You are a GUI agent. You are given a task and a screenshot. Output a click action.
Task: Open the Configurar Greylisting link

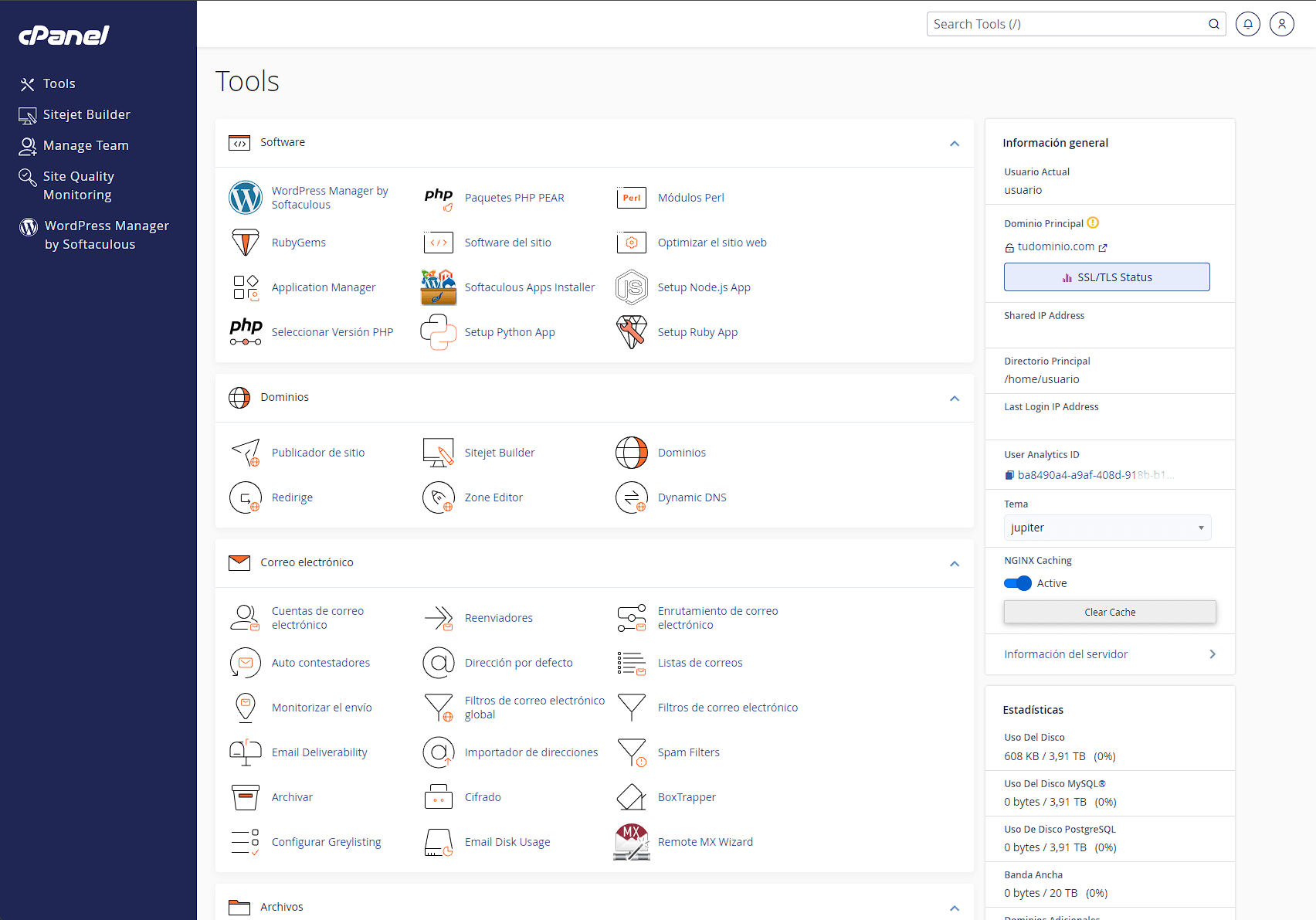tap(326, 842)
